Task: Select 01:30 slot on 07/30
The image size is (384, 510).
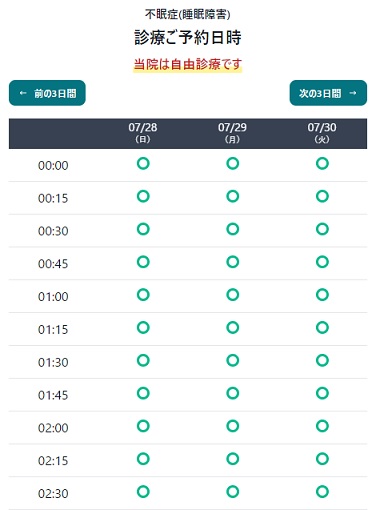Action: pos(322,360)
